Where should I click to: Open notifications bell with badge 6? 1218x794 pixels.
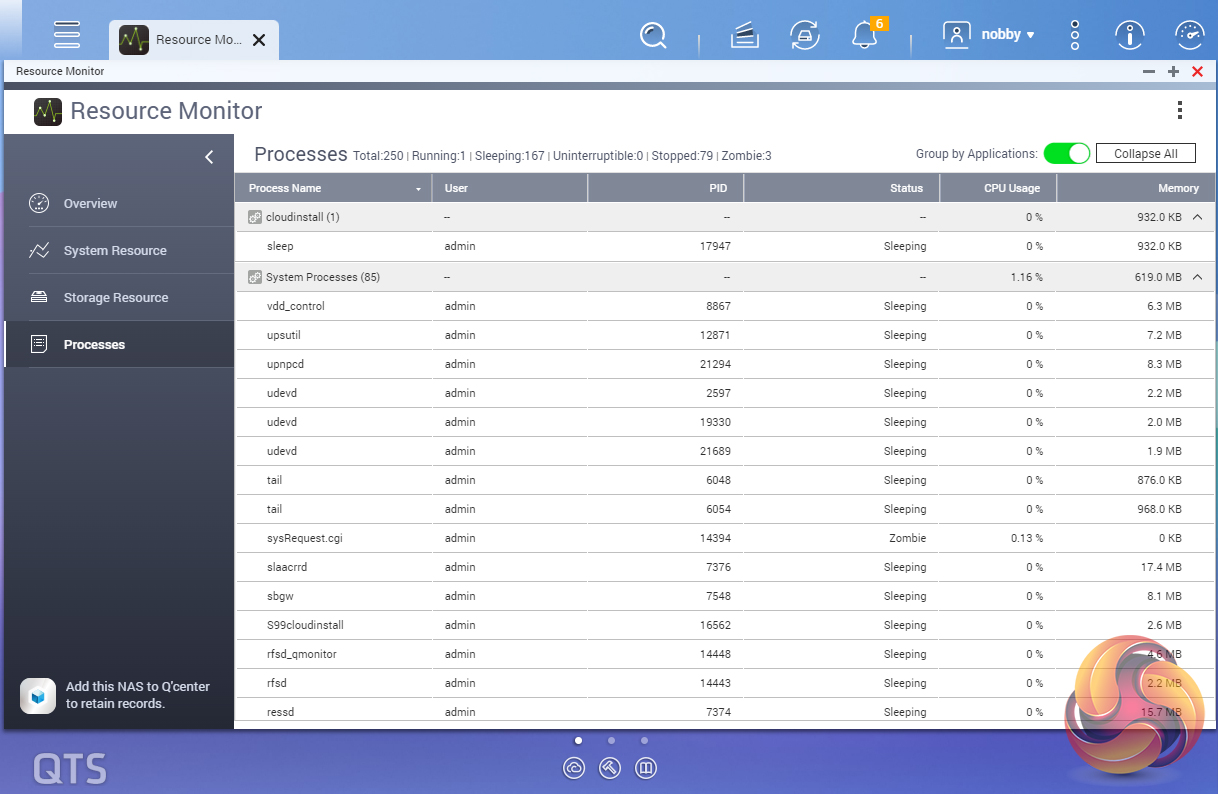tap(864, 36)
